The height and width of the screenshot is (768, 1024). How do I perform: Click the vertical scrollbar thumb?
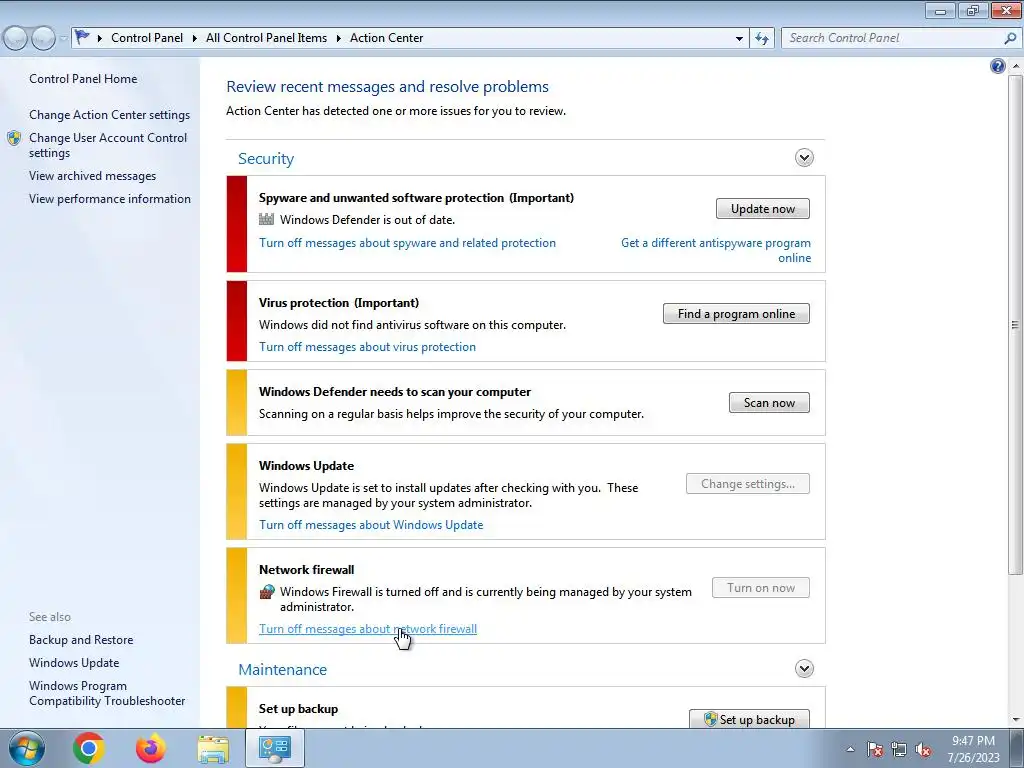pos(1015,324)
